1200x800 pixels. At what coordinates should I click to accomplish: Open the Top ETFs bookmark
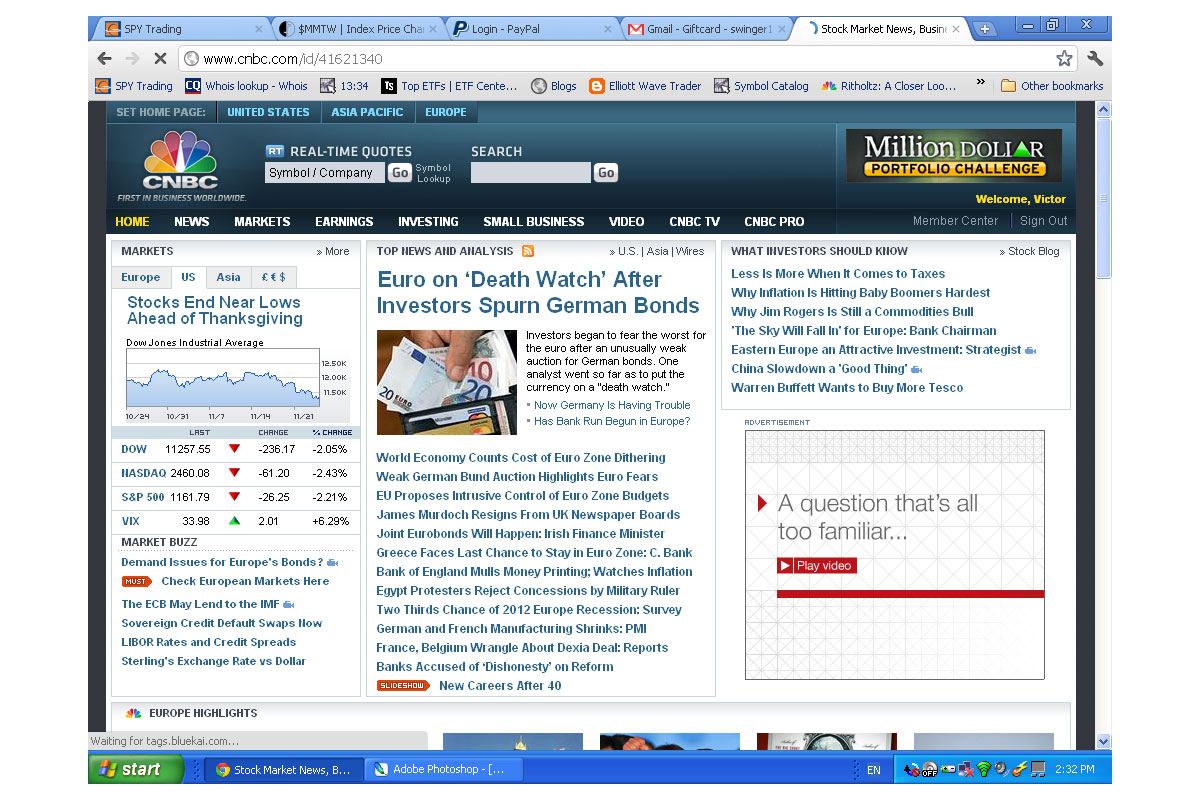pos(449,86)
